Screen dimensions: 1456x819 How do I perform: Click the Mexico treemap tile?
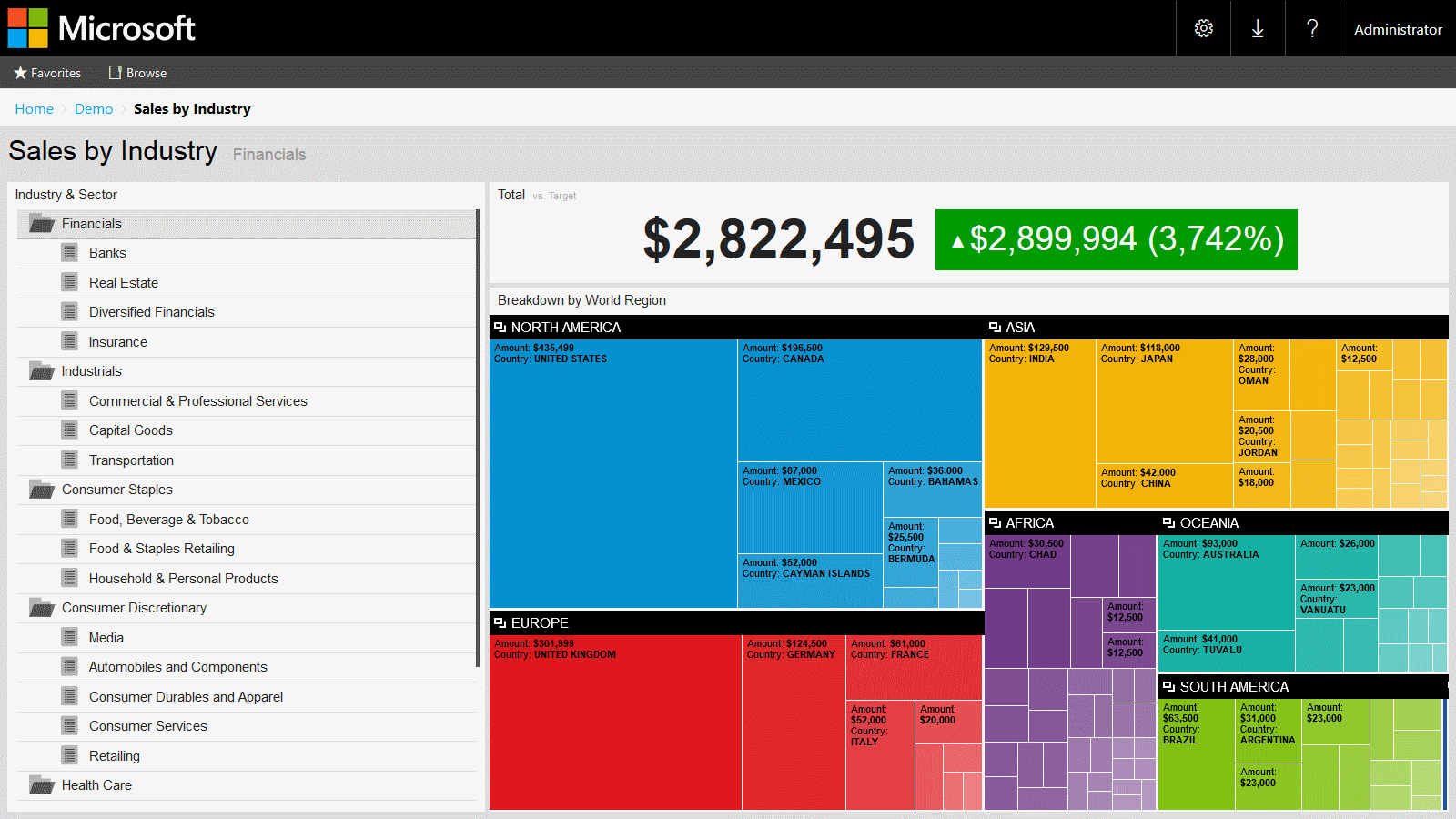coord(810,508)
